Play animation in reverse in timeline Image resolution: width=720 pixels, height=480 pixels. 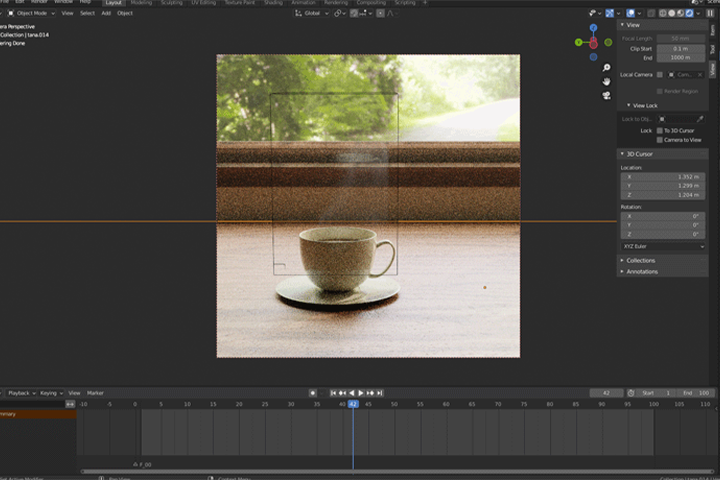click(x=352, y=393)
